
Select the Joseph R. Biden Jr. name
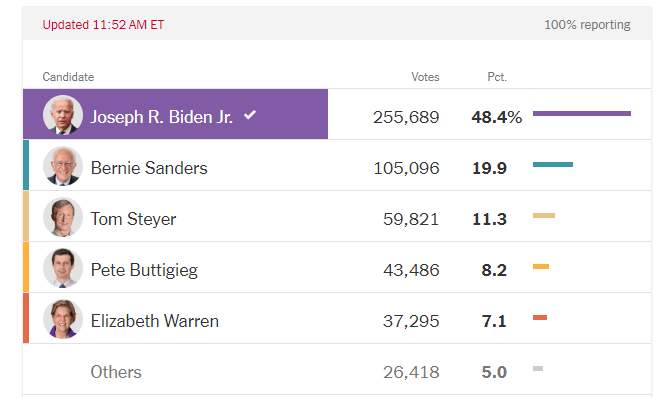pos(162,117)
